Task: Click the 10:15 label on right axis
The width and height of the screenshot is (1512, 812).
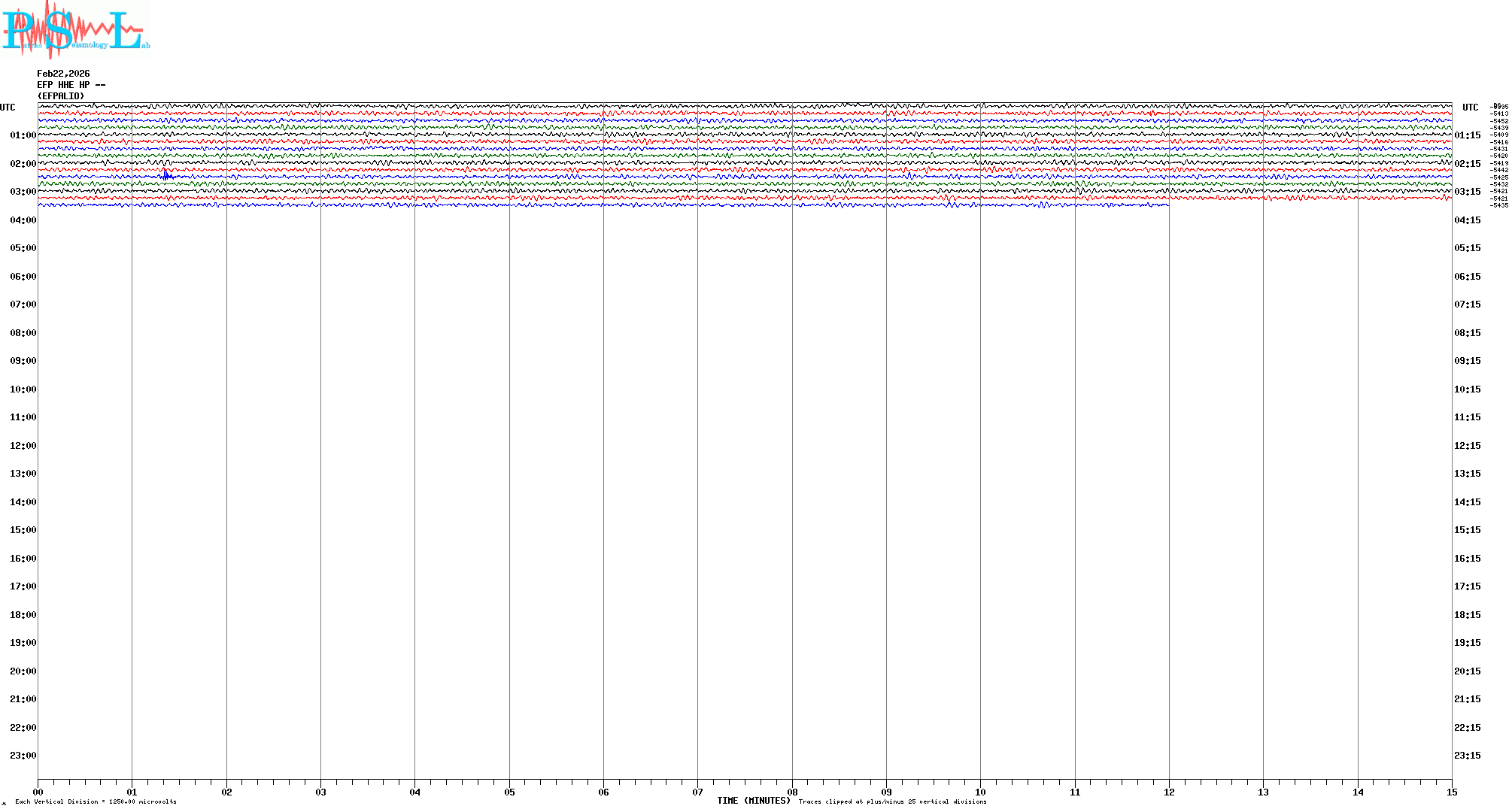Action: [1467, 389]
